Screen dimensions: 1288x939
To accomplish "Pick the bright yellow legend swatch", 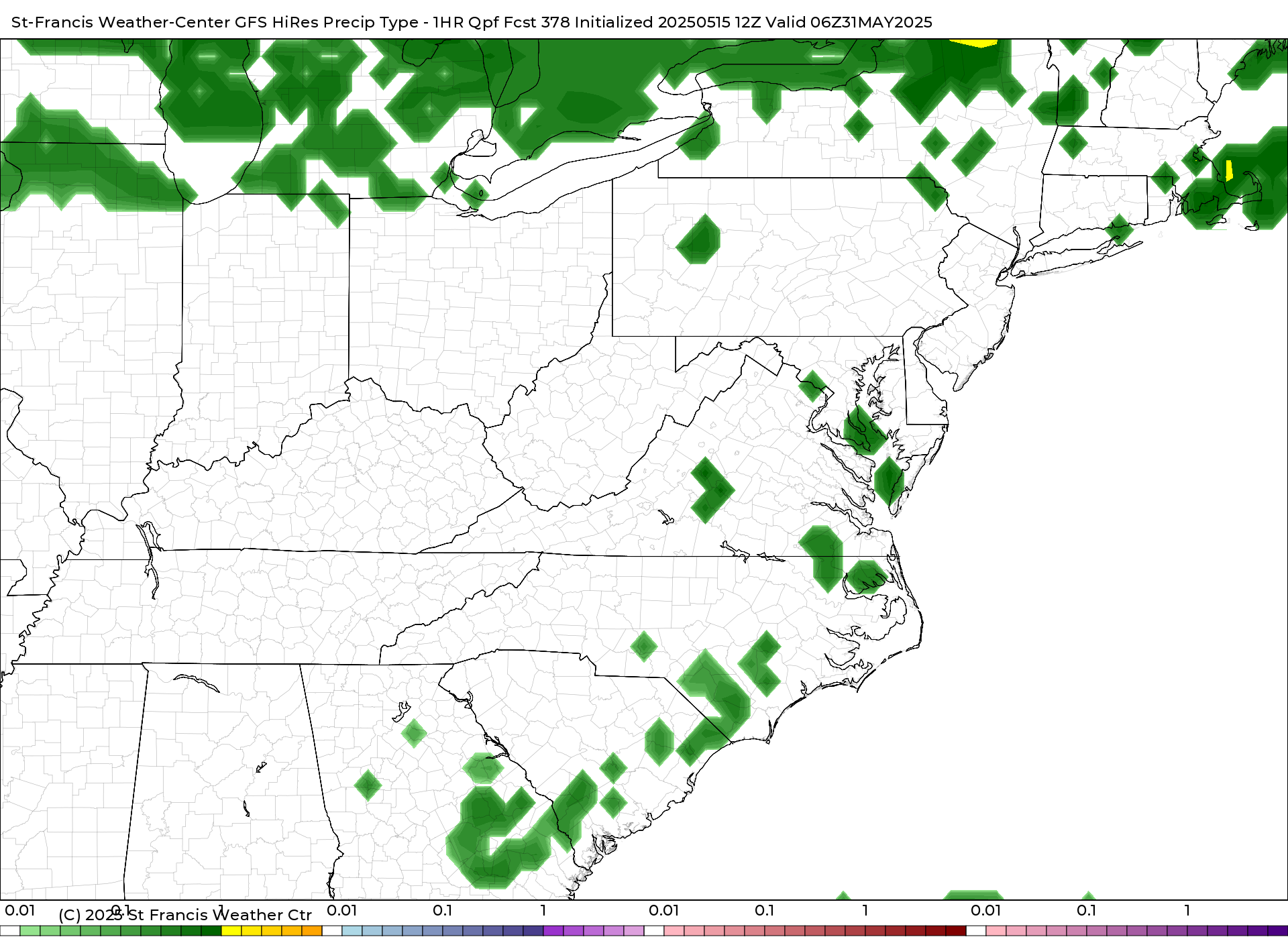I will pos(231,931).
